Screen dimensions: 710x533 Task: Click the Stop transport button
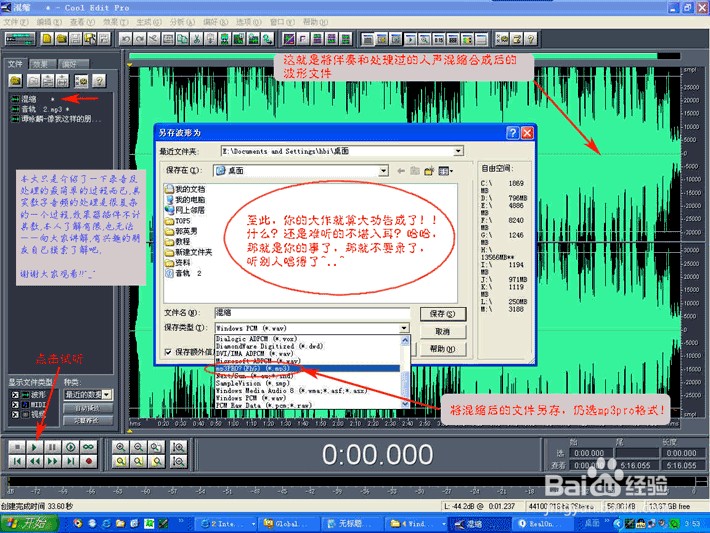click(17, 447)
